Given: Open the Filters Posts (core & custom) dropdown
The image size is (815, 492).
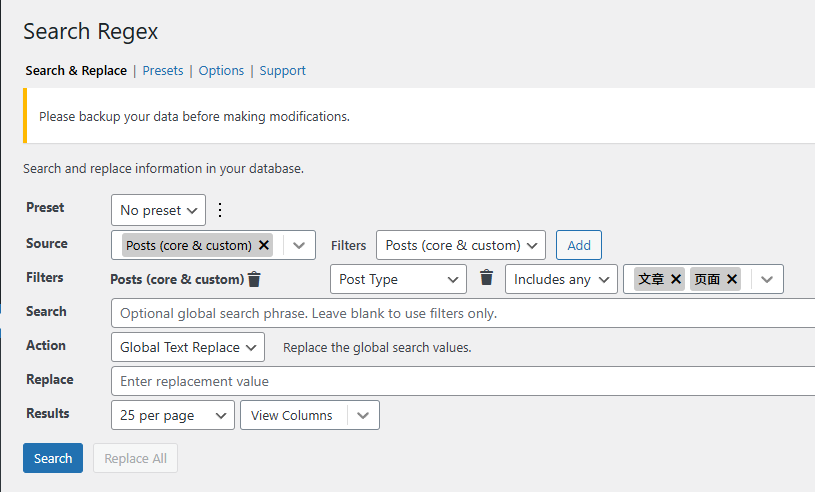Looking at the screenshot, I should click(x=460, y=245).
